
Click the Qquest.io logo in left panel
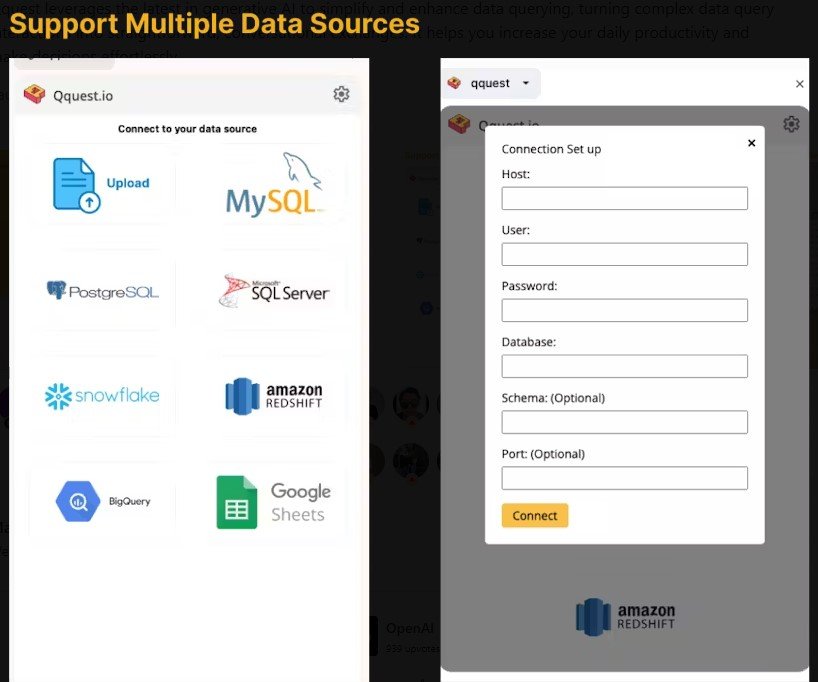(x=34, y=94)
